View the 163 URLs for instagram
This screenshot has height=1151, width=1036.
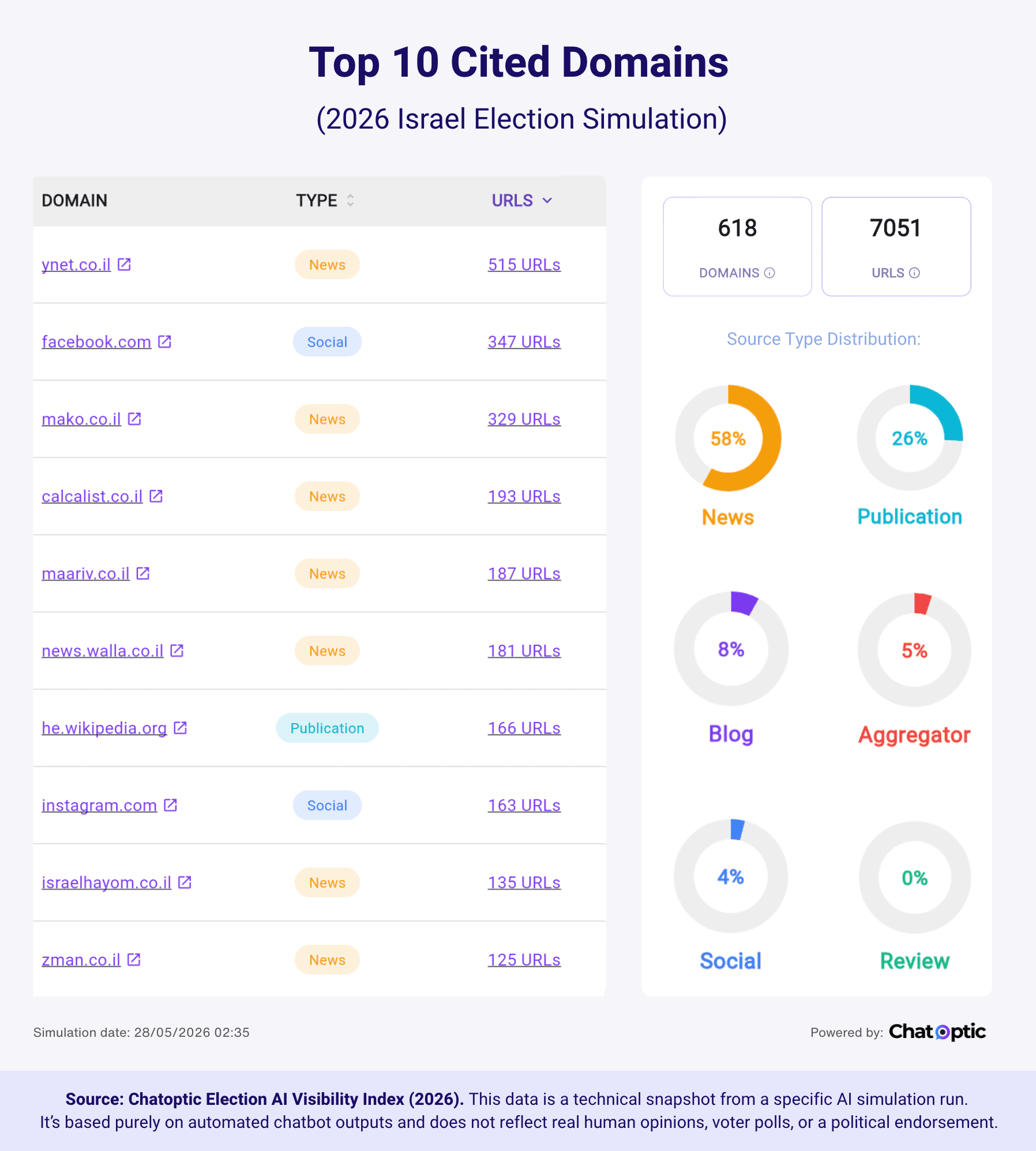coord(524,806)
